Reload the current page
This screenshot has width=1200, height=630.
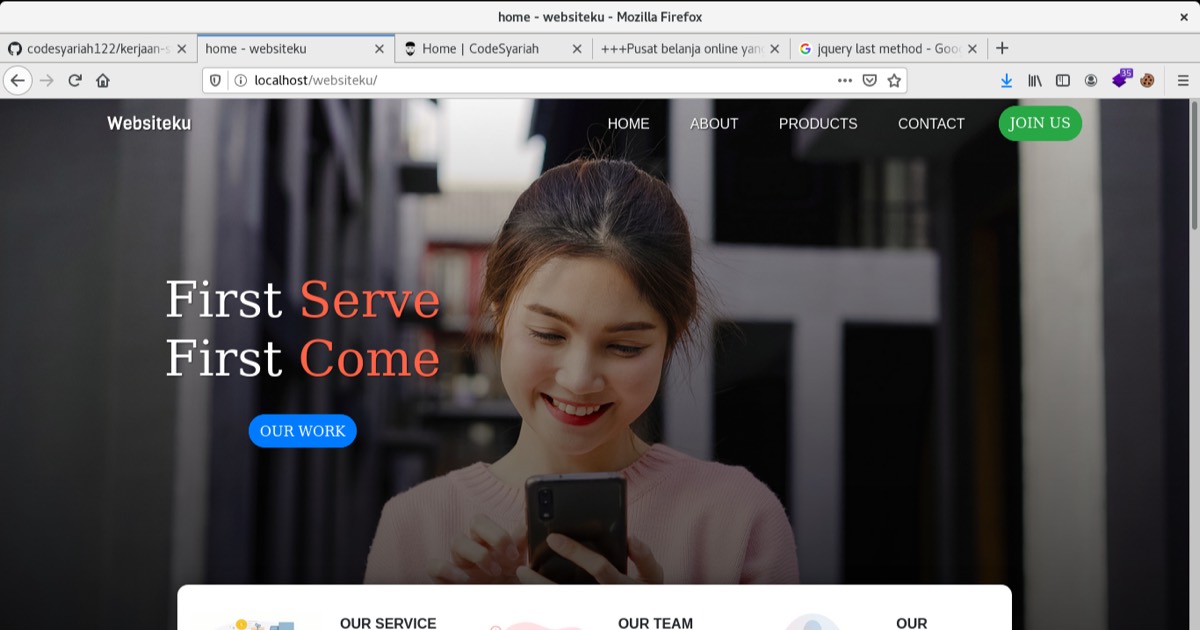pyautogui.click(x=75, y=81)
